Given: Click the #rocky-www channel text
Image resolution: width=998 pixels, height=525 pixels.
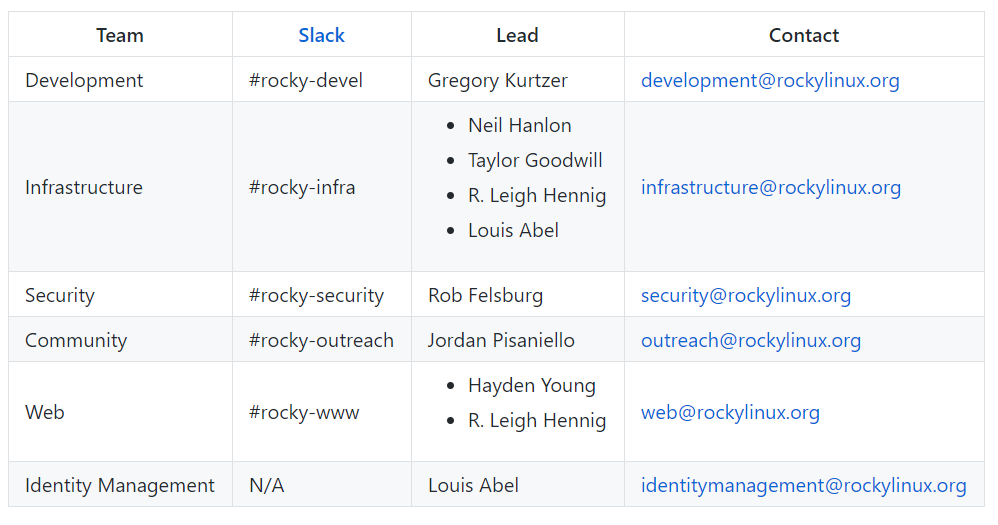Looking at the screenshot, I should (x=304, y=412).
